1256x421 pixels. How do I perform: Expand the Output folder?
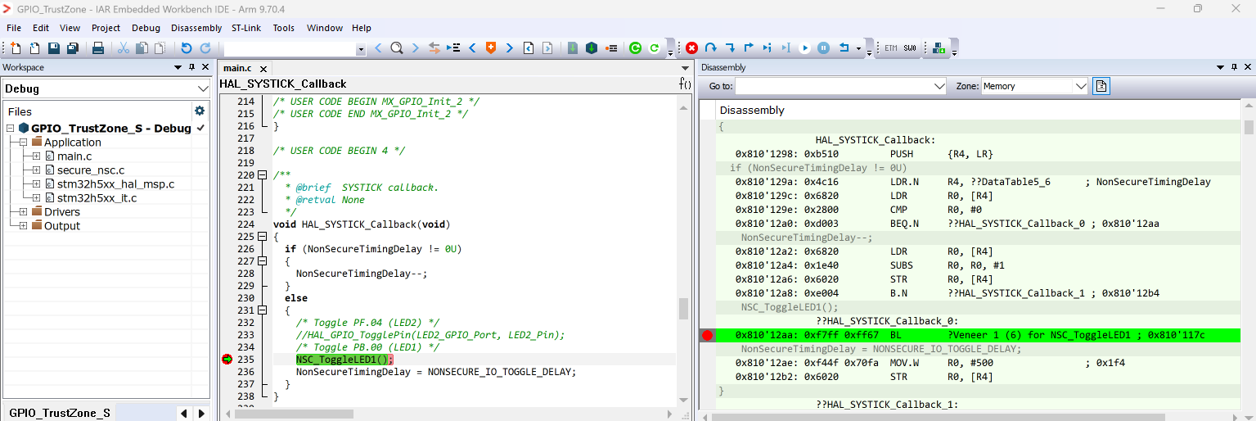click(x=22, y=226)
